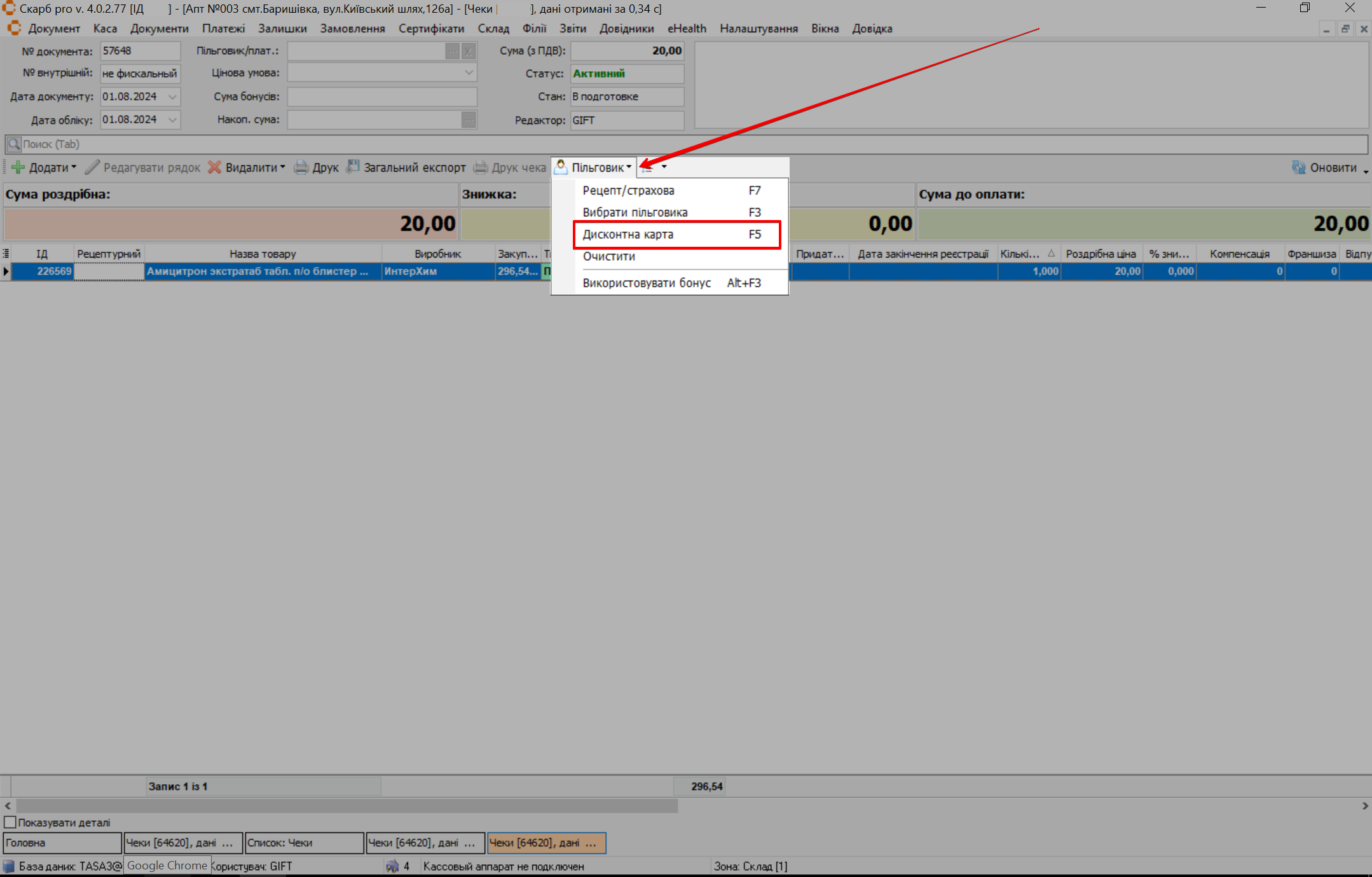Click the horizontal scrollbar right arrow
Viewport: 1372px width, 877px height.
(1364, 806)
